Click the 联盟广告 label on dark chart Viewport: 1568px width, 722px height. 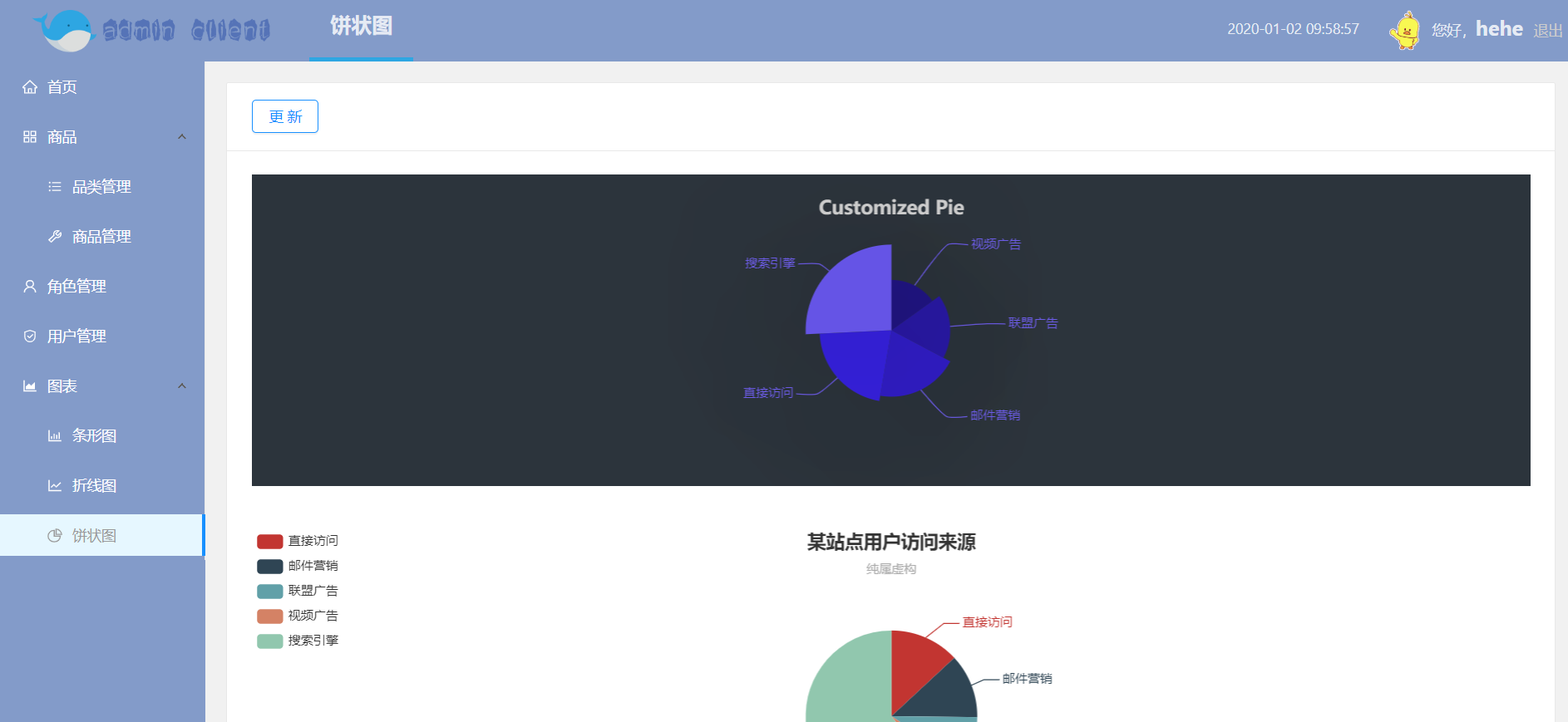point(1033,323)
